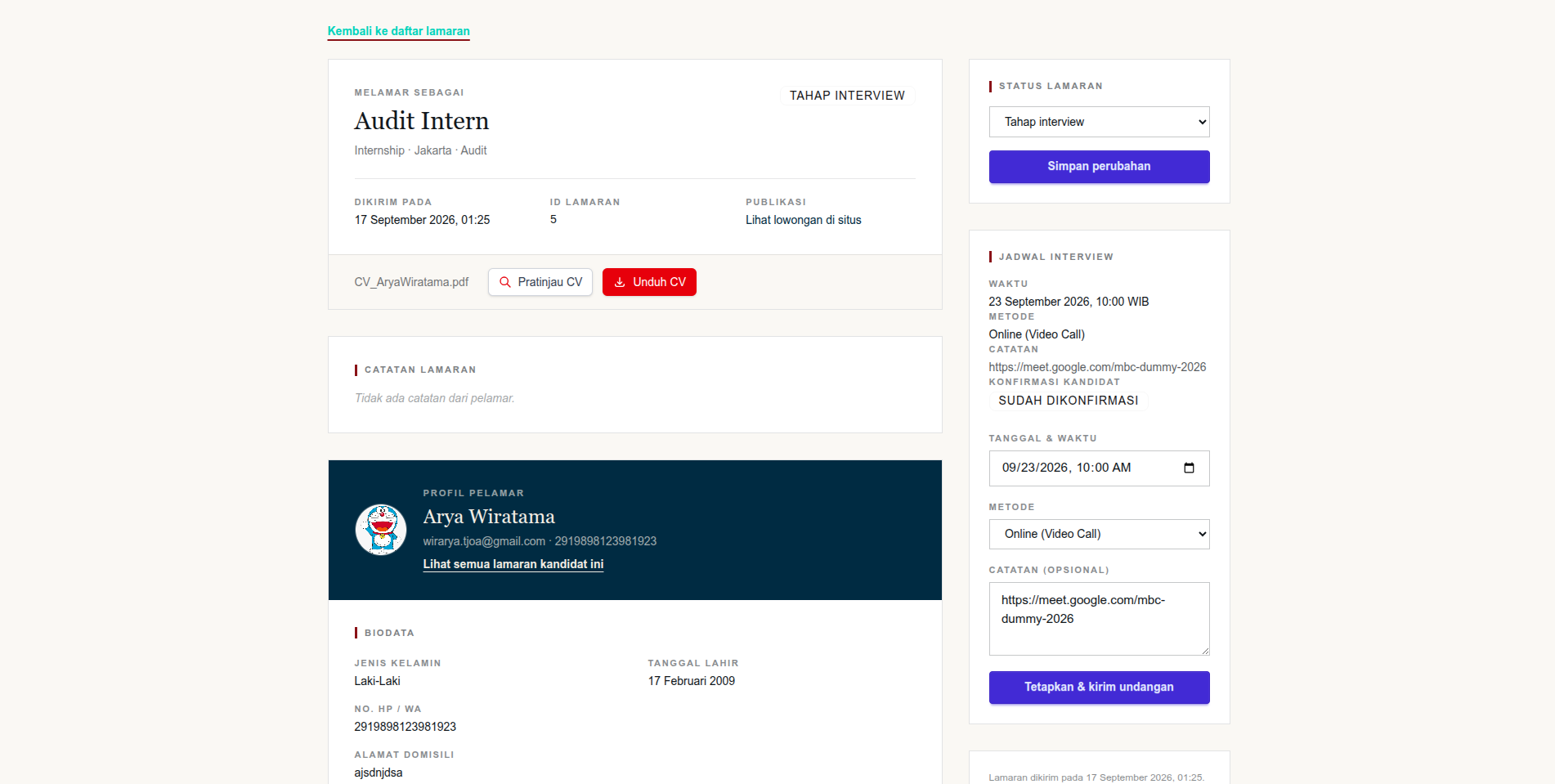Click the applicant's Doraemon avatar
Image resolution: width=1555 pixels, height=784 pixels.
(381, 530)
